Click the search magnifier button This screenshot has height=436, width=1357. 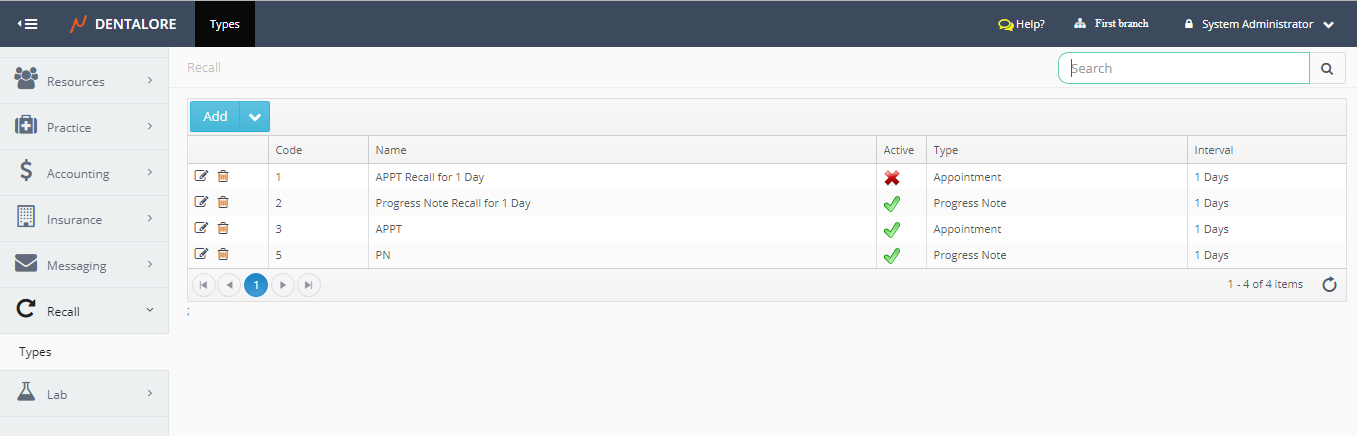click(1327, 68)
